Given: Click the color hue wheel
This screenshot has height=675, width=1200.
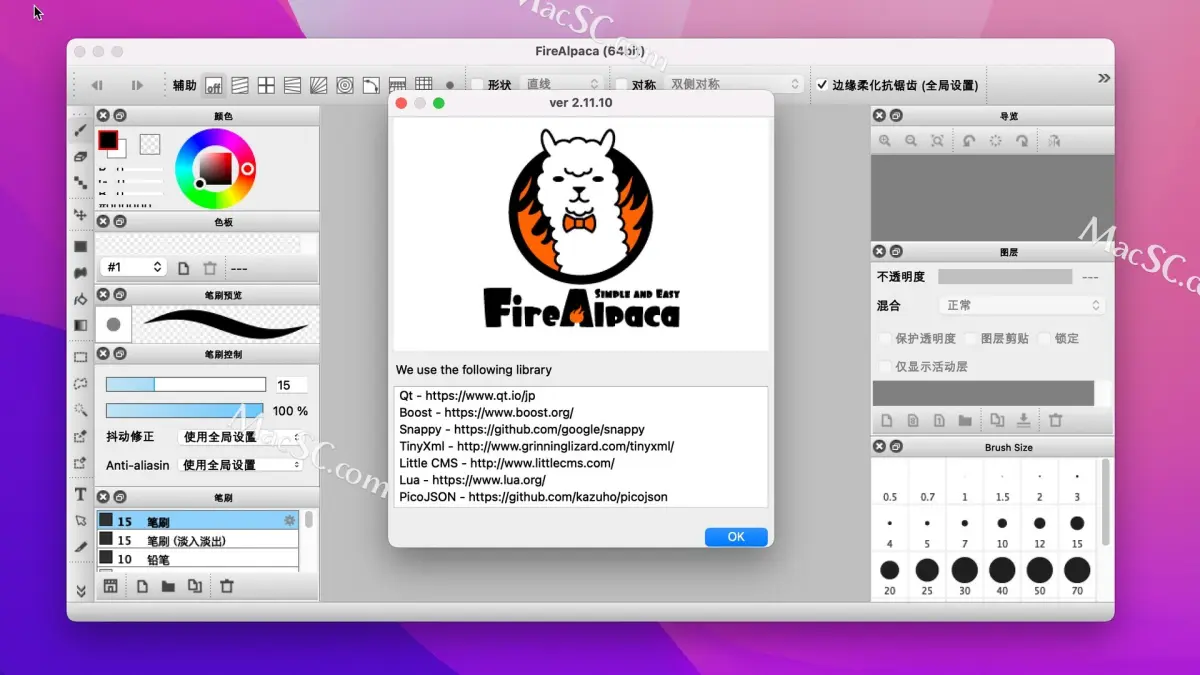Looking at the screenshot, I should coord(215,167).
